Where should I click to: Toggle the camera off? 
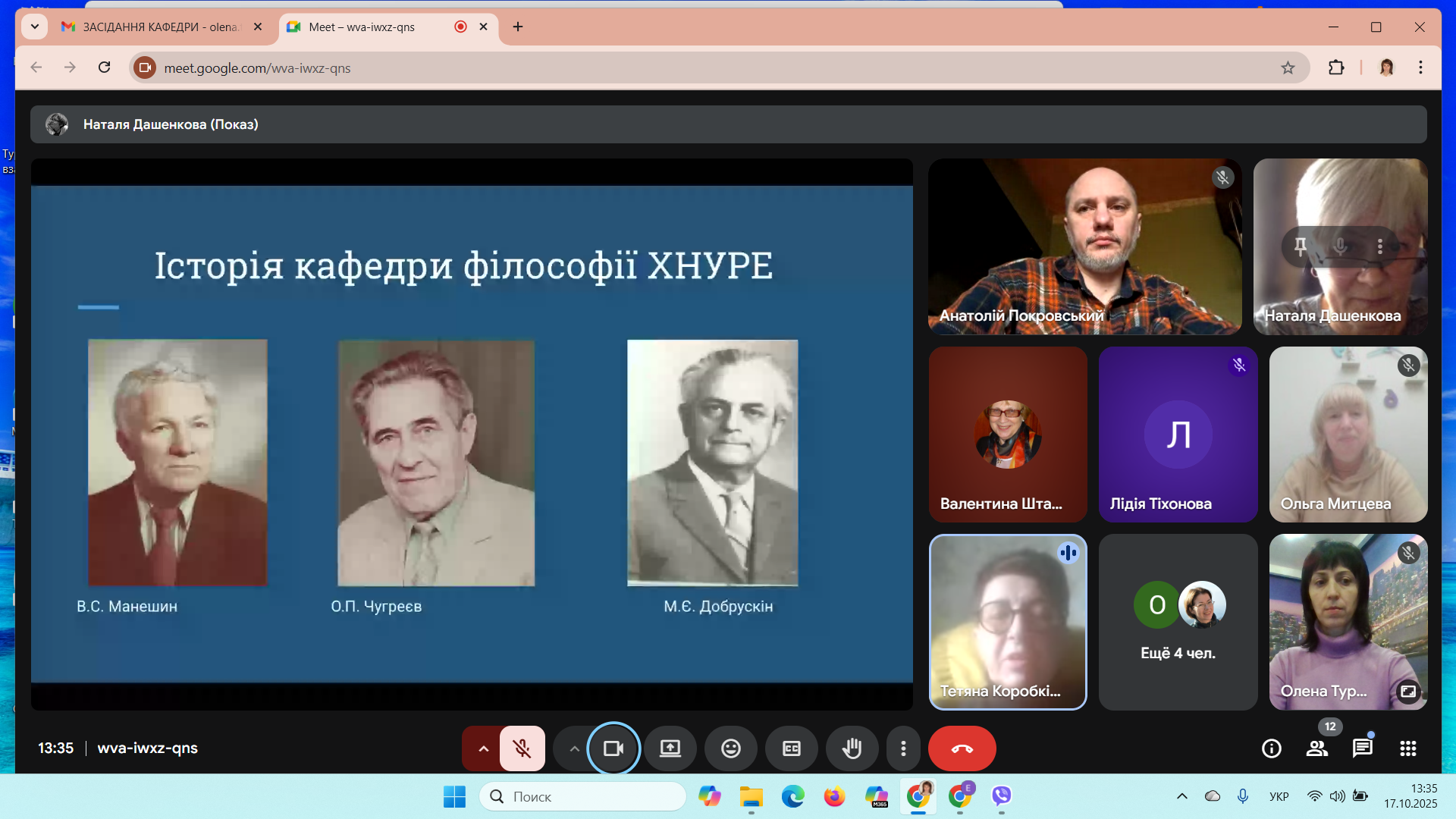(x=613, y=748)
